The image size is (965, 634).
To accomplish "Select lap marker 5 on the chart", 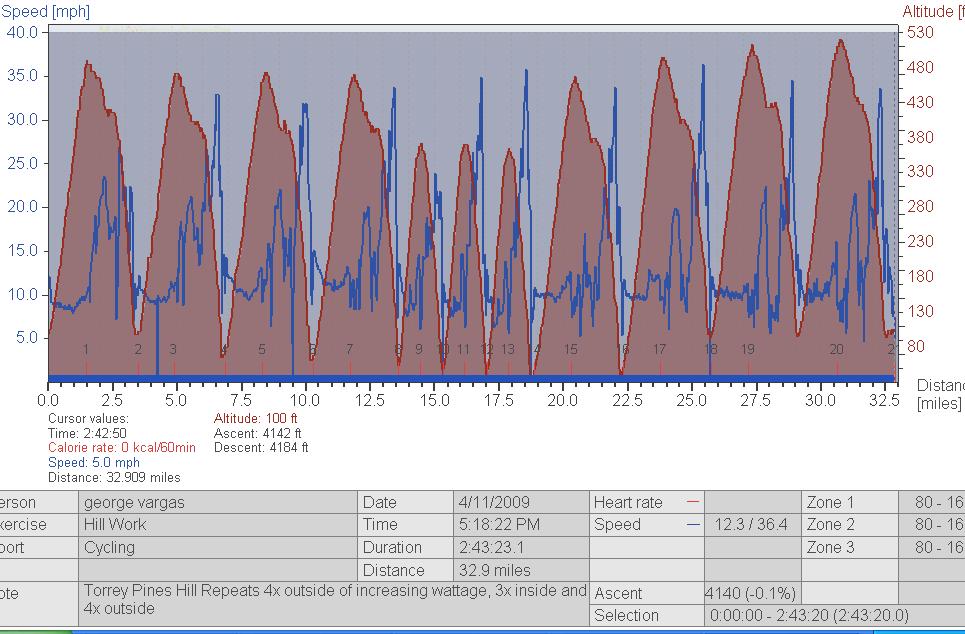I will pos(262,350).
